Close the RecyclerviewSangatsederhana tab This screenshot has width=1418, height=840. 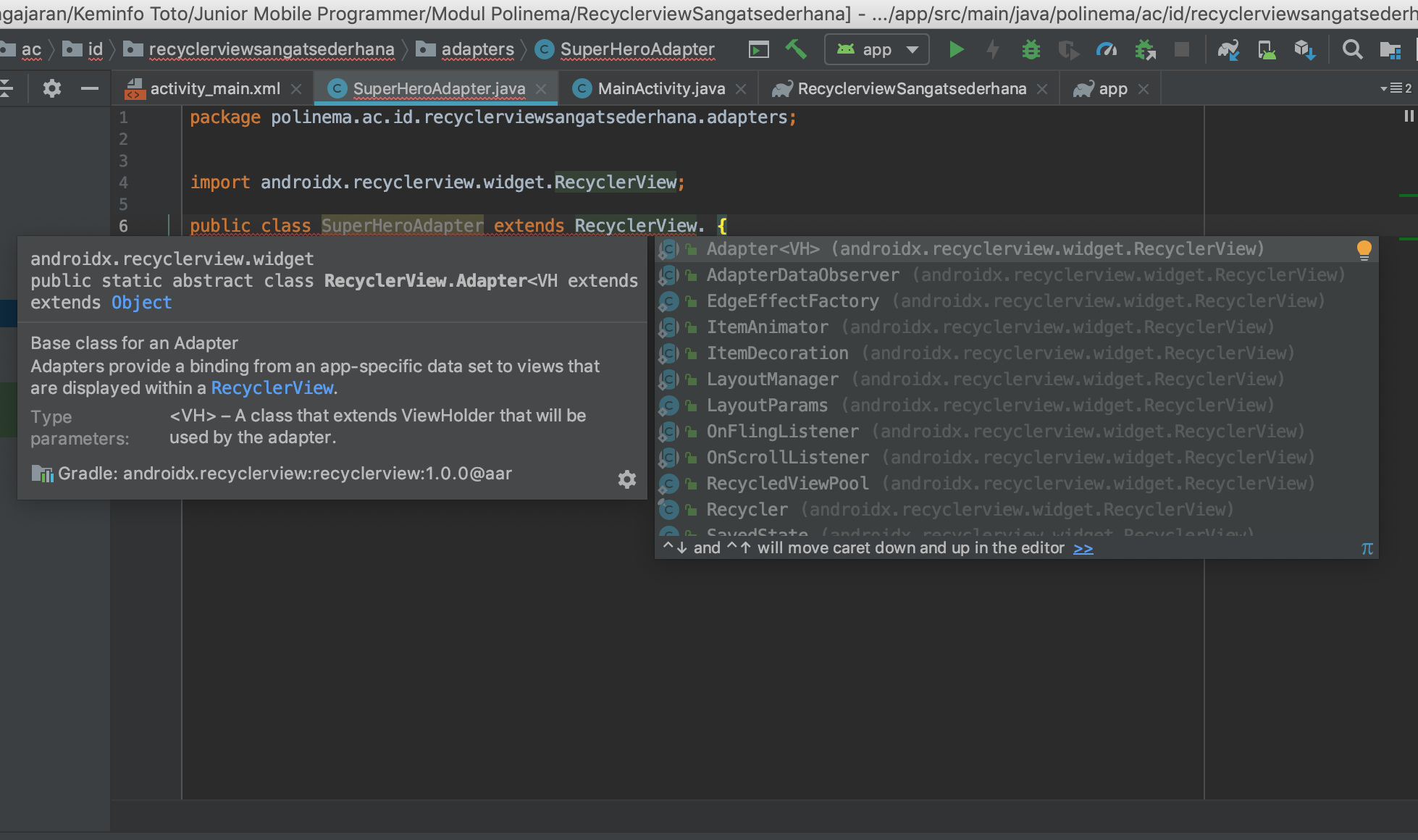[x=1042, y=88]
